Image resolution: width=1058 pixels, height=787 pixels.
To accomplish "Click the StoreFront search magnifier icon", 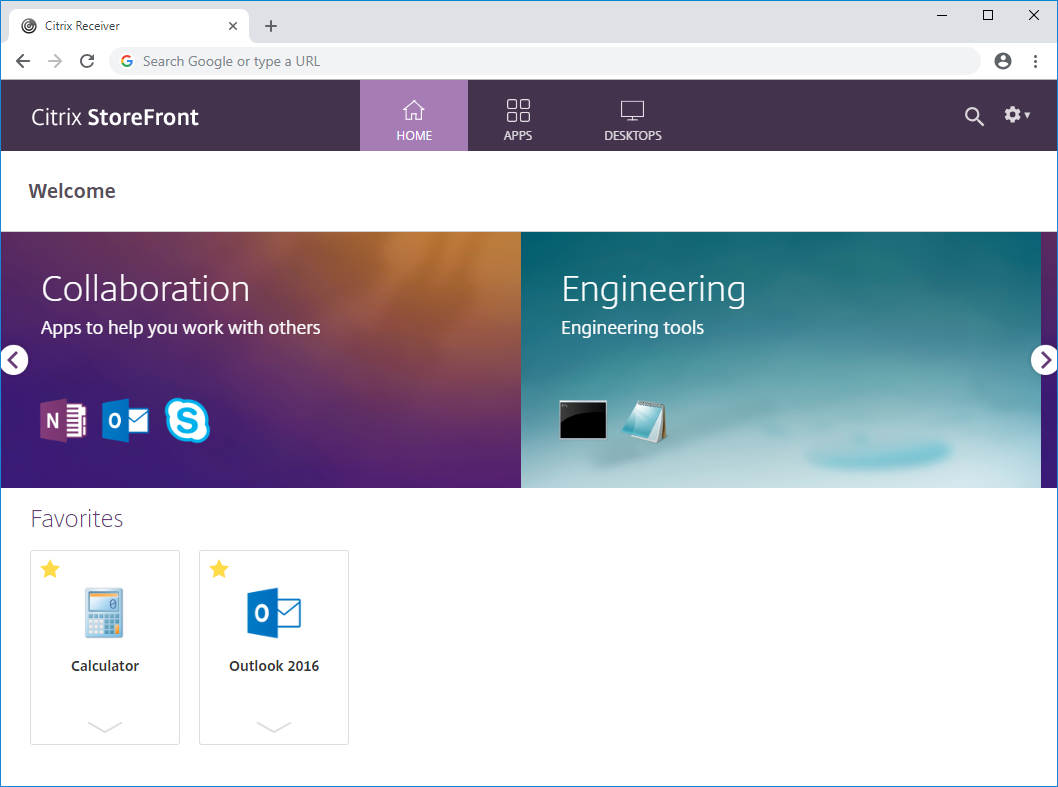I will [x=974, y=116].
